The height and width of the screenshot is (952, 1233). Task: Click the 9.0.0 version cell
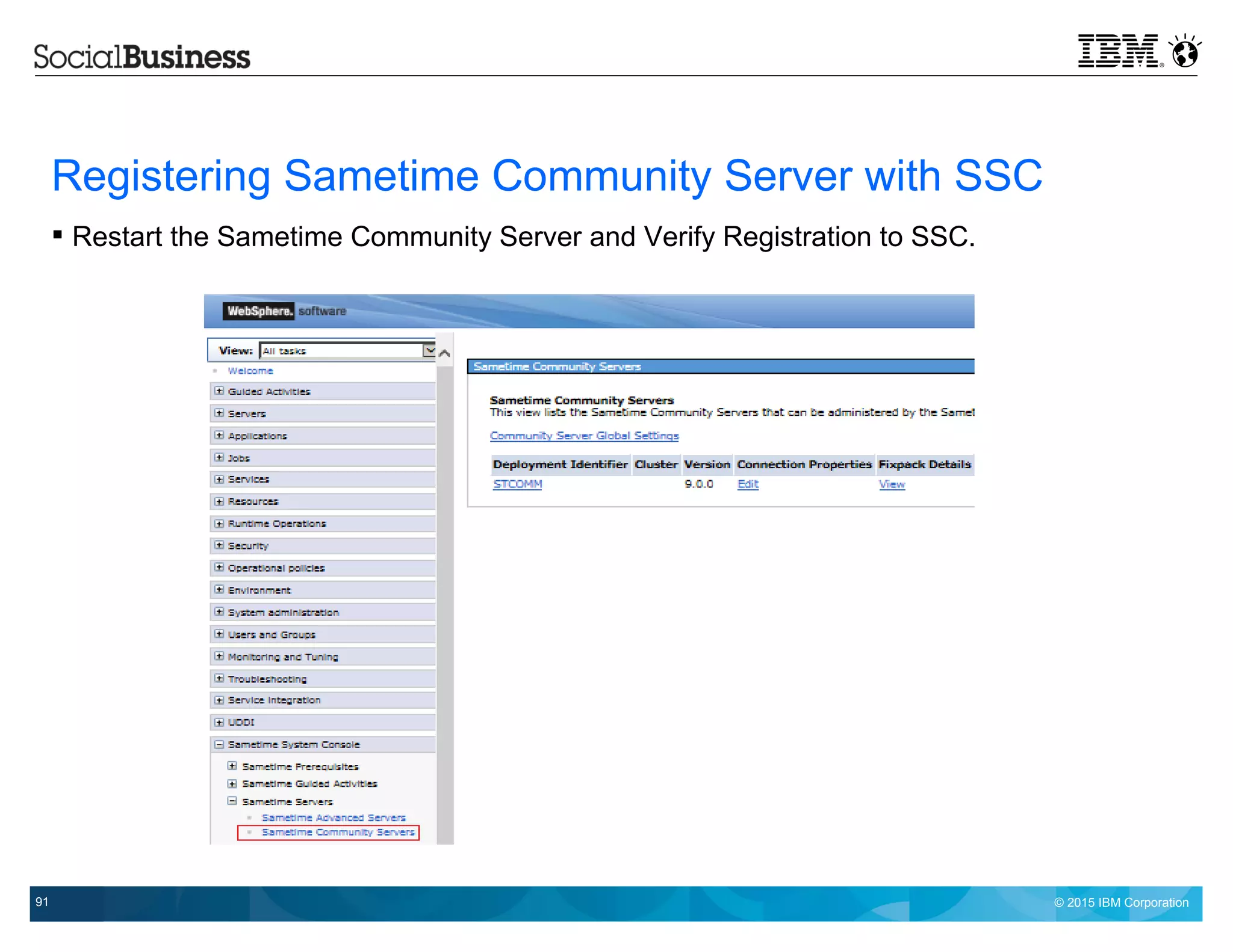(698, 484)
